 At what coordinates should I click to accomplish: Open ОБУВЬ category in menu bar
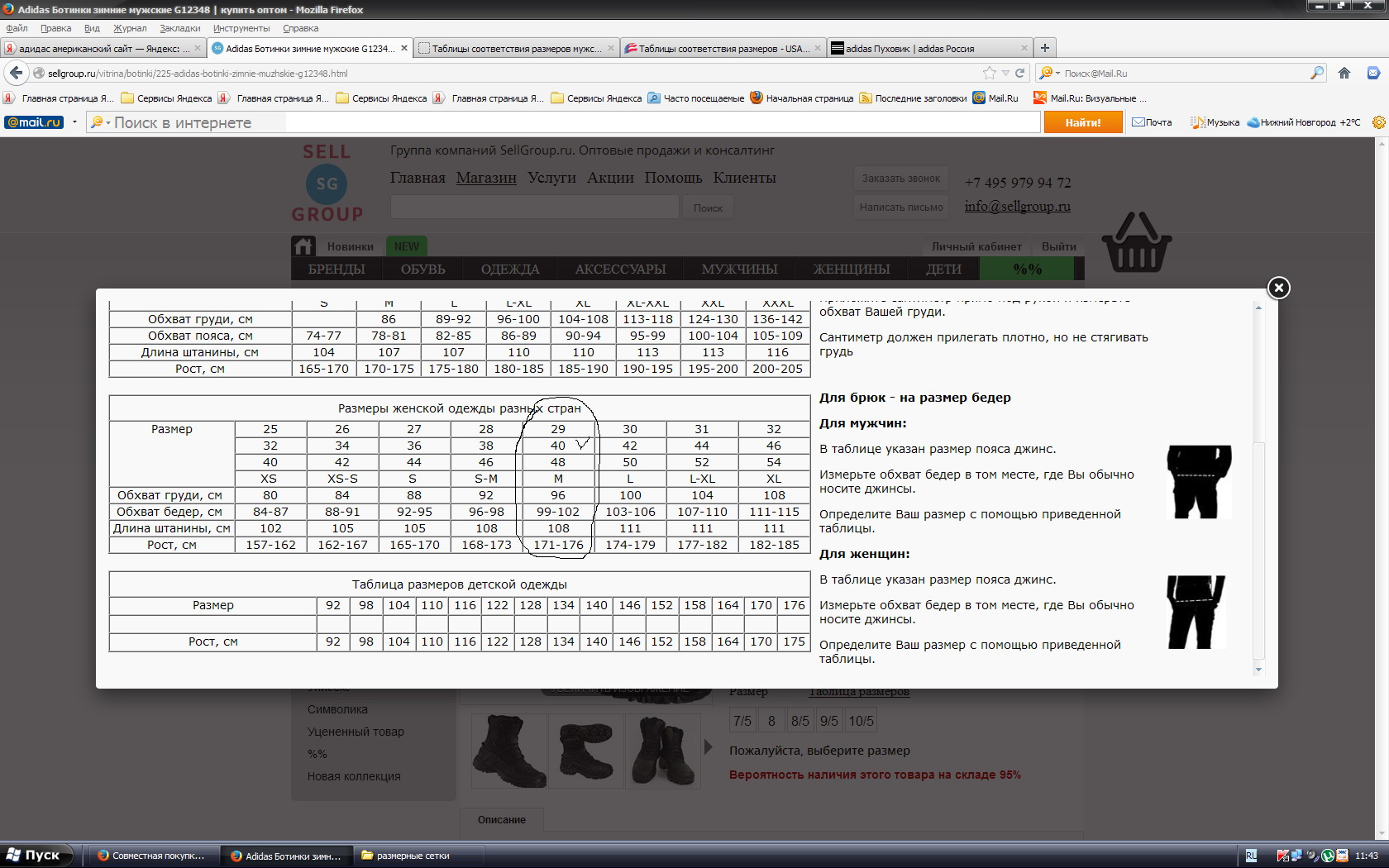pyautogui.click(x=423, y=269)
